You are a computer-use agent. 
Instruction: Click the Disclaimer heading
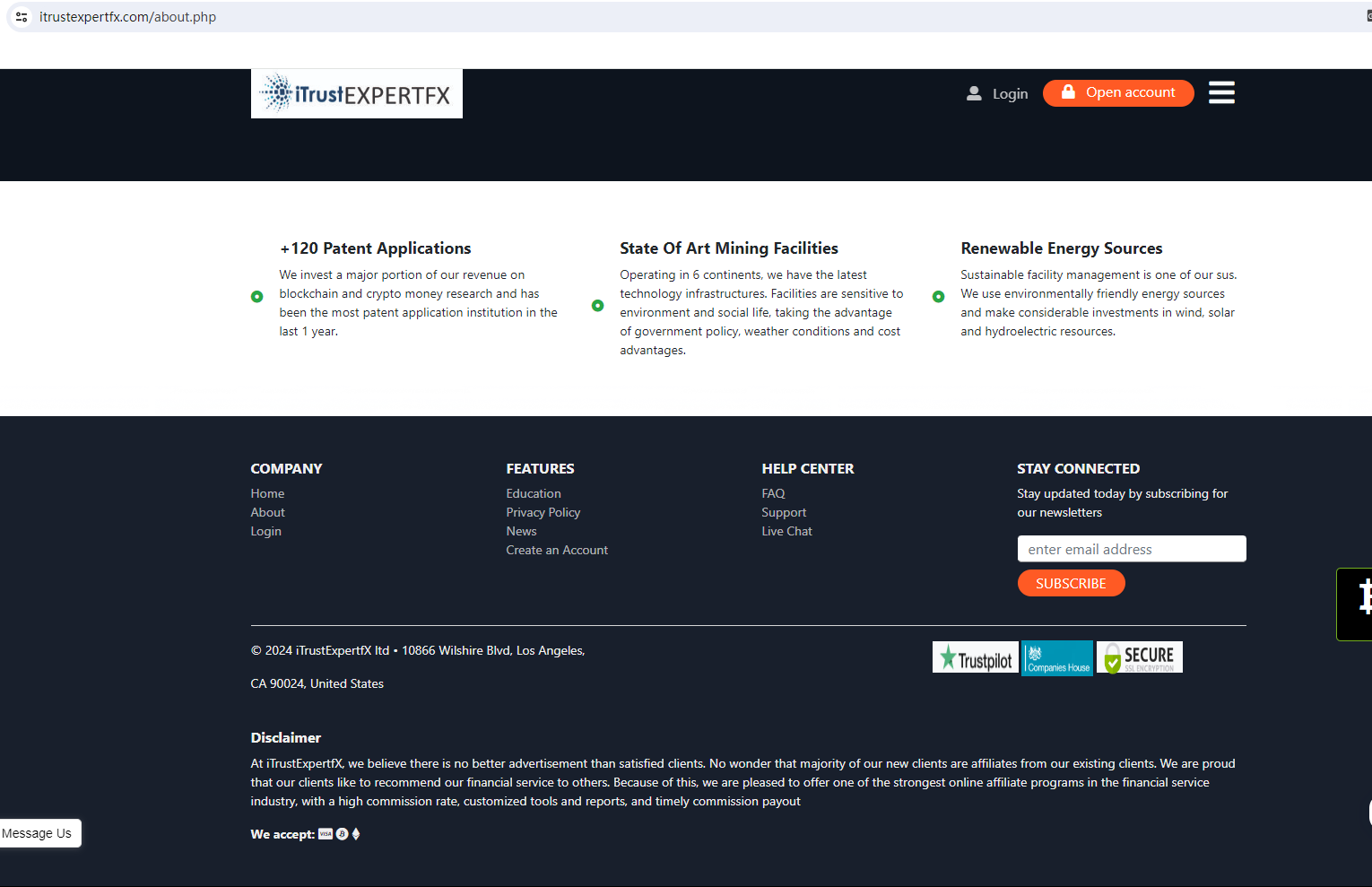click(x=285, y=737)
